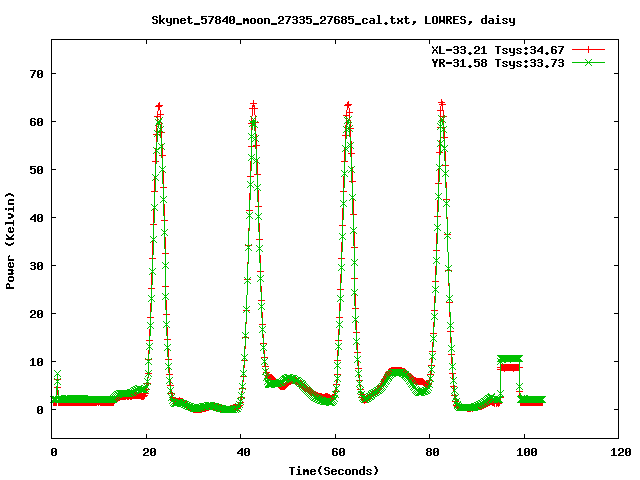Click the second peak's top near 43 seconds
The image size is (640, 480).
253,105
